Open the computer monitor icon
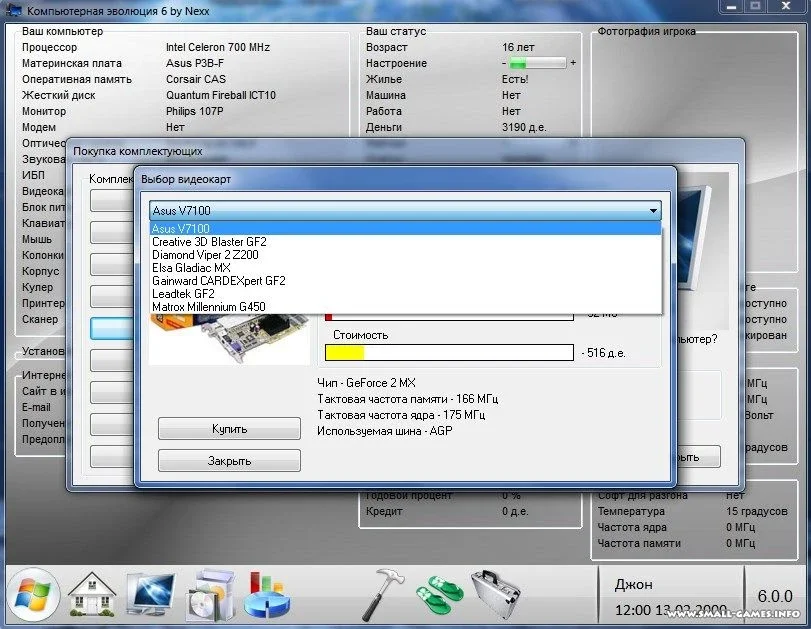Image resolution: width=811 pixels, height=629 pixels. pyautogui.click(x=150, y=594)
